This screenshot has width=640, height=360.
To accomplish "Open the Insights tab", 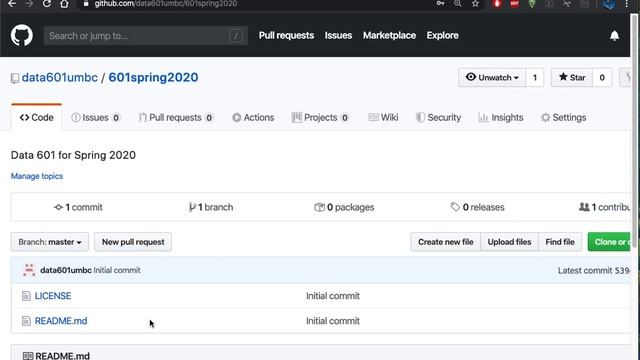I will pos(500,118).
